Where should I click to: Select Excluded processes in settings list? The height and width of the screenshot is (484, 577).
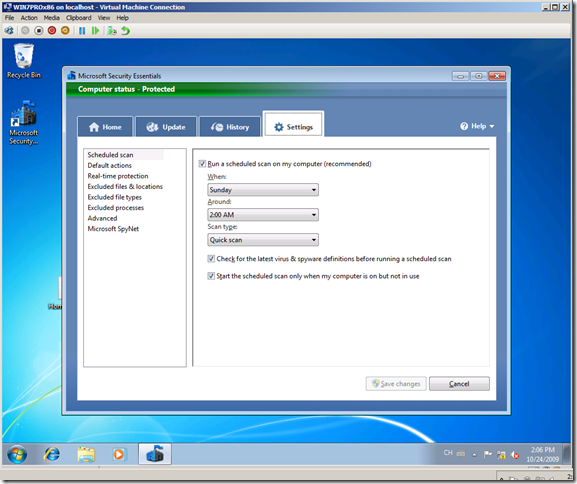click(x=116, y=208)
